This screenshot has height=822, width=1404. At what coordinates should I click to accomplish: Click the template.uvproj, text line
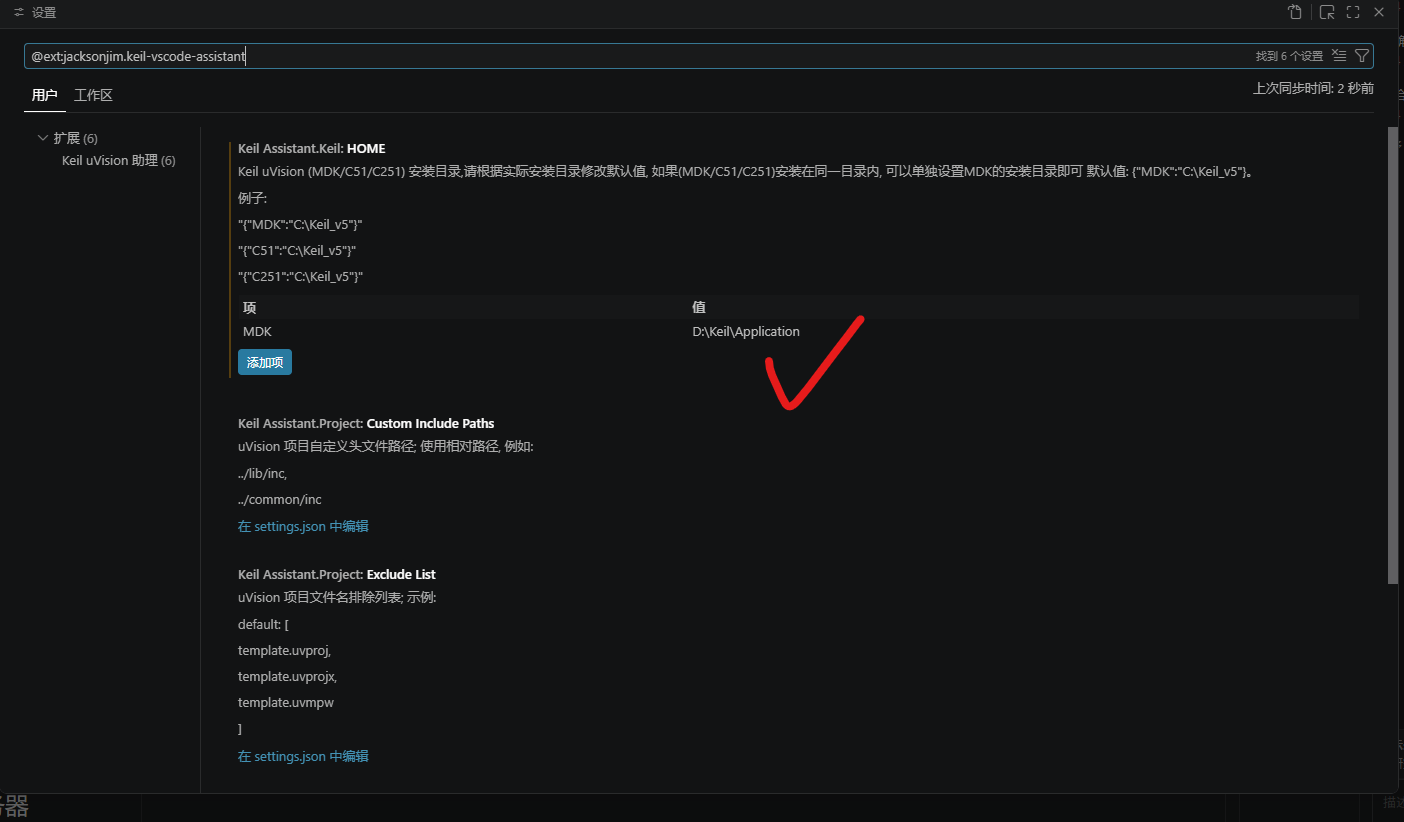[x=284, y=650]
